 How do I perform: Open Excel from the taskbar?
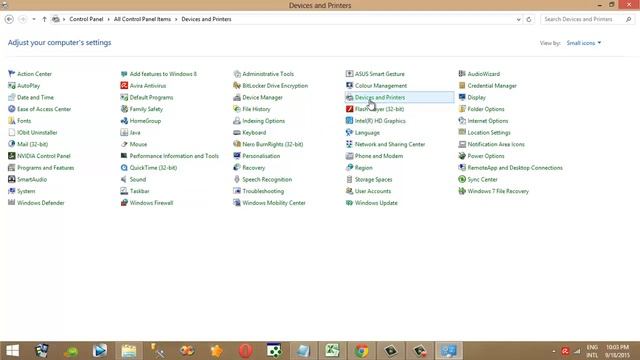coord(332,351)
